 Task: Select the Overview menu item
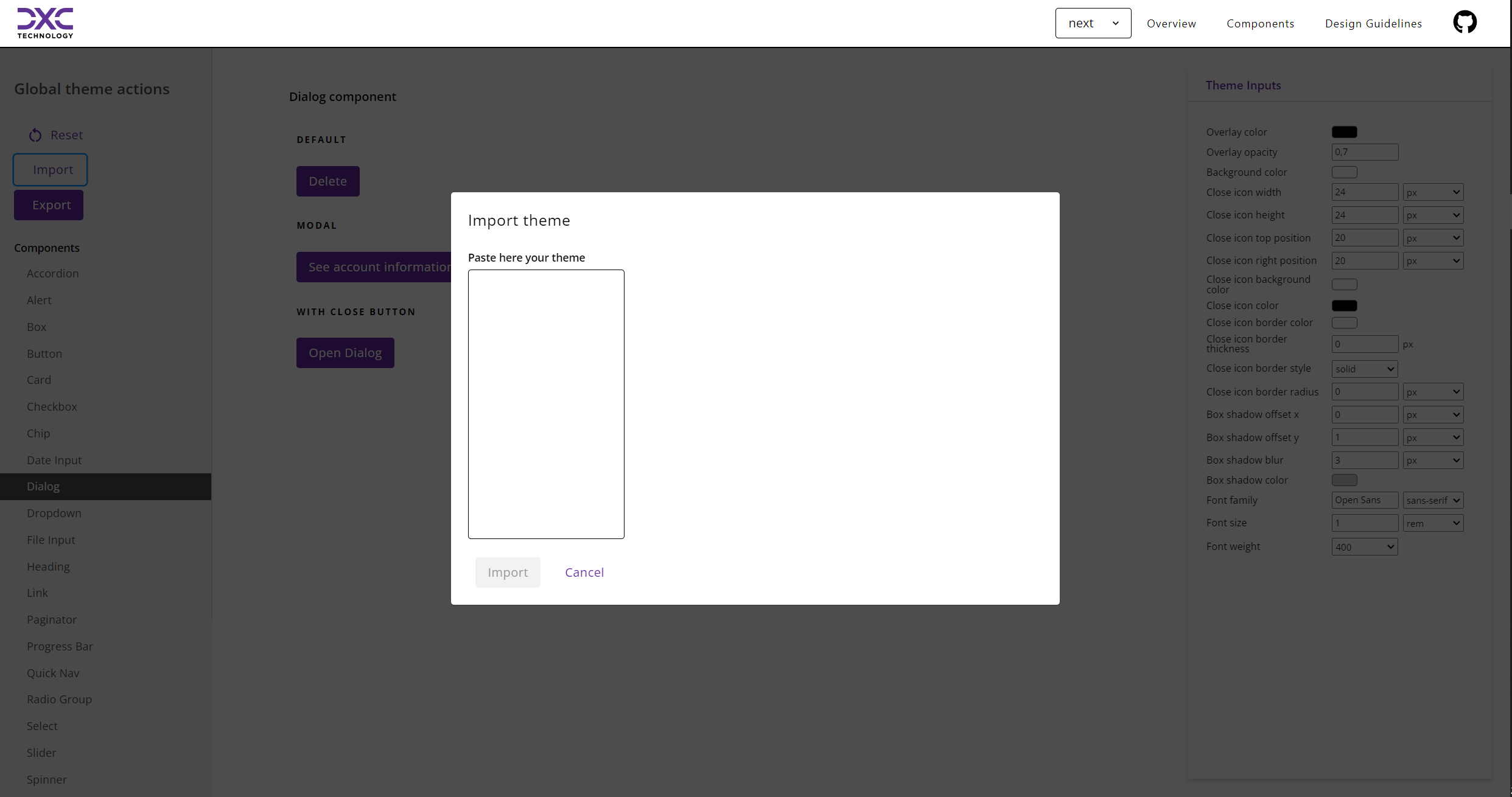(x=1171, y=23)
